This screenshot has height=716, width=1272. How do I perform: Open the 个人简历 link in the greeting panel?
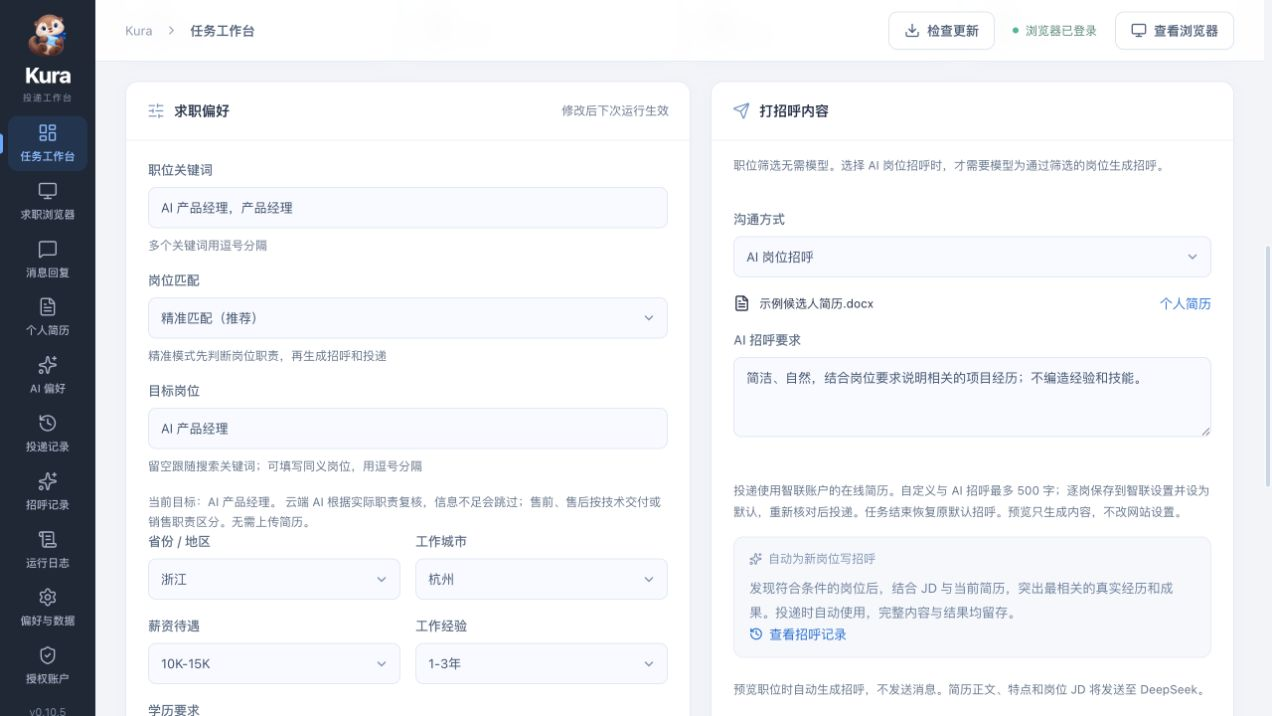click(x=1185, y=303)
